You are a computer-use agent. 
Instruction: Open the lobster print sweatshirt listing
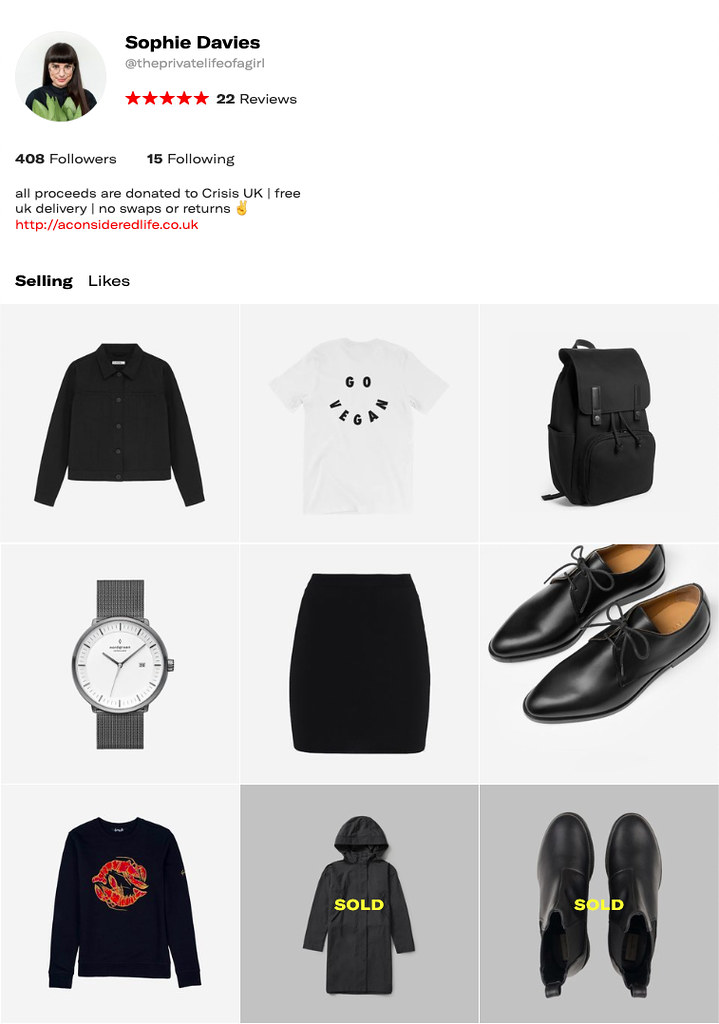coord(120,904)
